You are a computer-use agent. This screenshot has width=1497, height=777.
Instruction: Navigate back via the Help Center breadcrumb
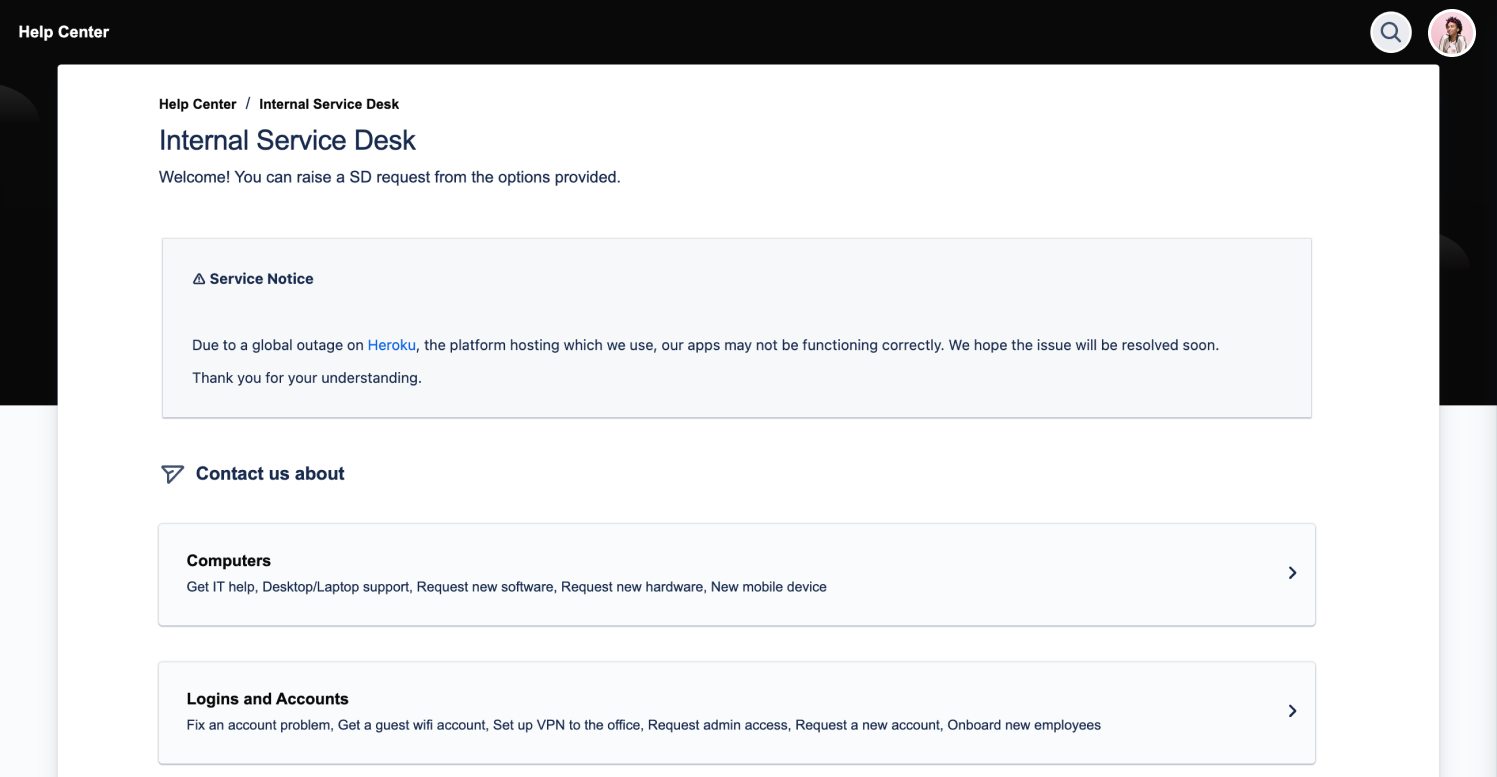click(197, 104)
